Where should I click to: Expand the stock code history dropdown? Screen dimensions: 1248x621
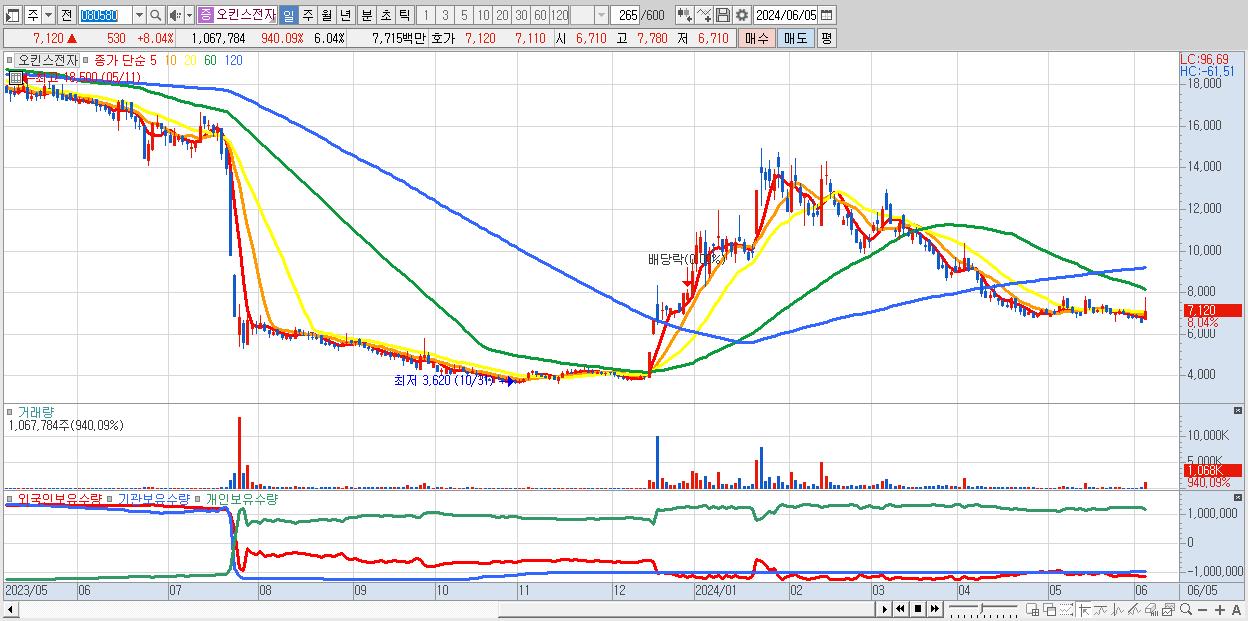click(x=139, y=15)
